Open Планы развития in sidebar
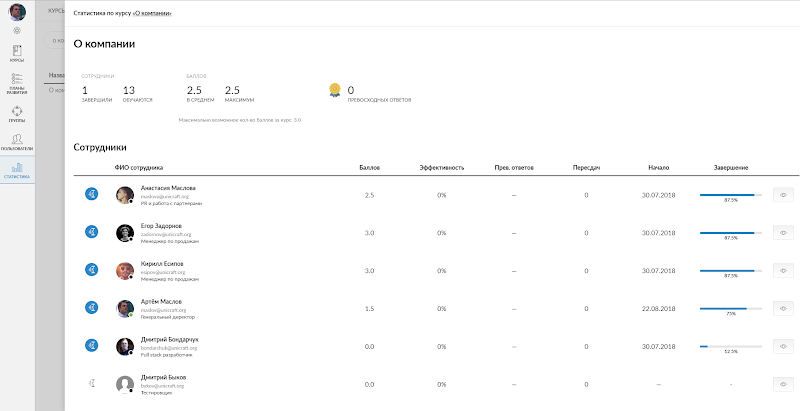Screen dimensions: 800x411 (17, 82)
